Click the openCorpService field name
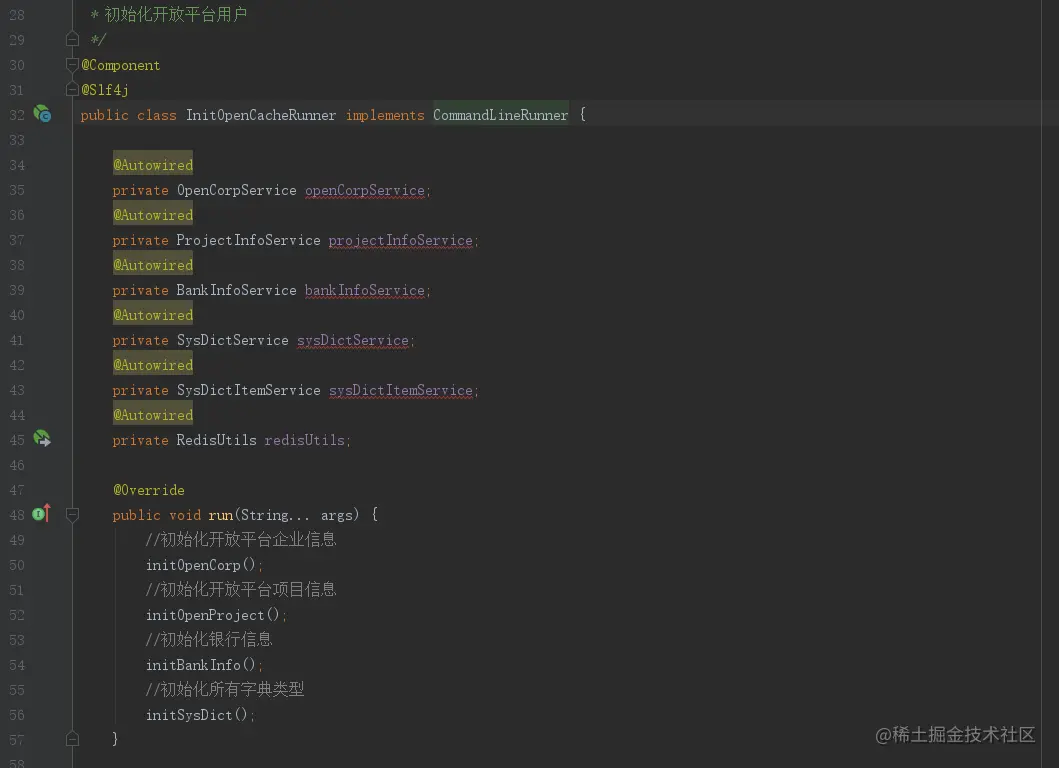This screenshot has height=768, width=1059. (x=365, y=190)
